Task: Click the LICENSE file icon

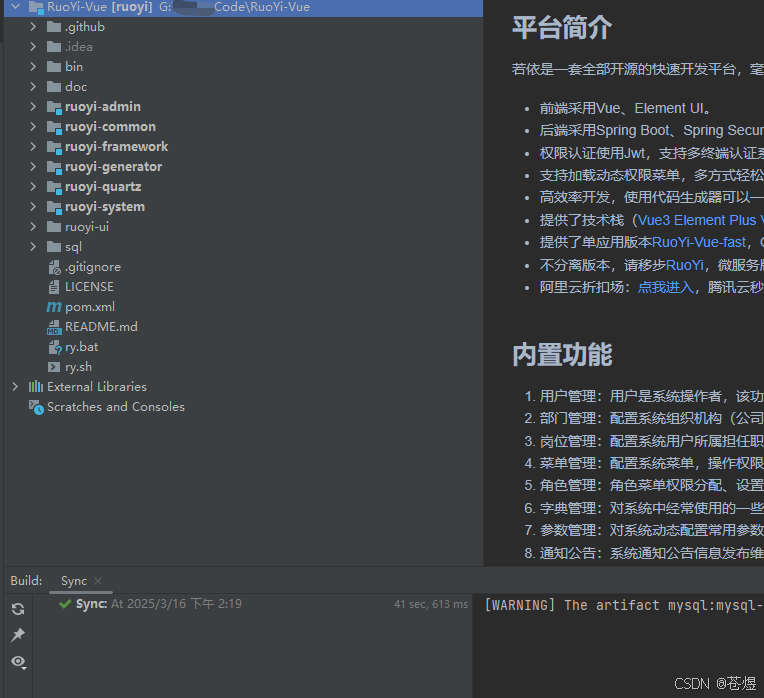Action: point(54,287)
